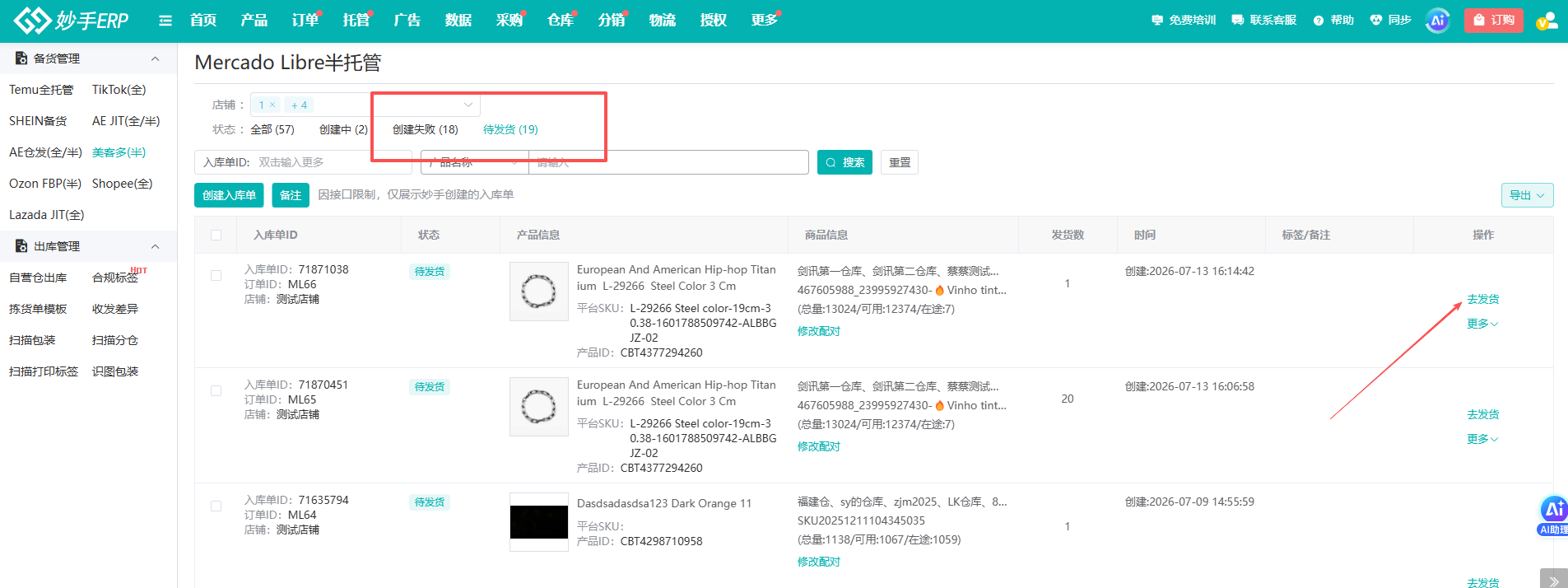Click the 出库管理 section icon
Image resolution: width=1568 pixels, height=588 pixels.
coord(21,246)
